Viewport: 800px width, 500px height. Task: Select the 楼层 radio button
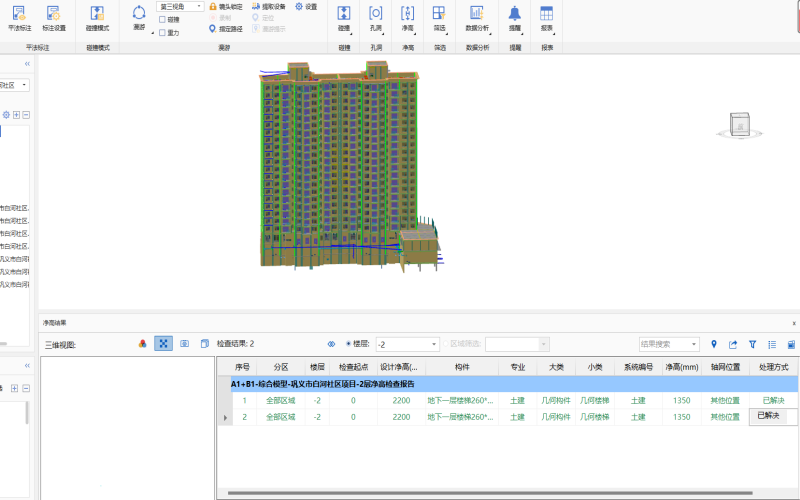[x=349, y=344]
